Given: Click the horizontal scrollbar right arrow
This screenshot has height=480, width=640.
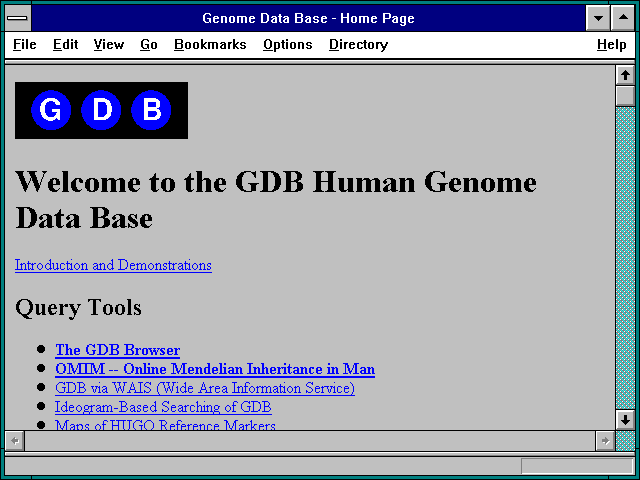Looking at the screenshot, I should coord(605,441).
